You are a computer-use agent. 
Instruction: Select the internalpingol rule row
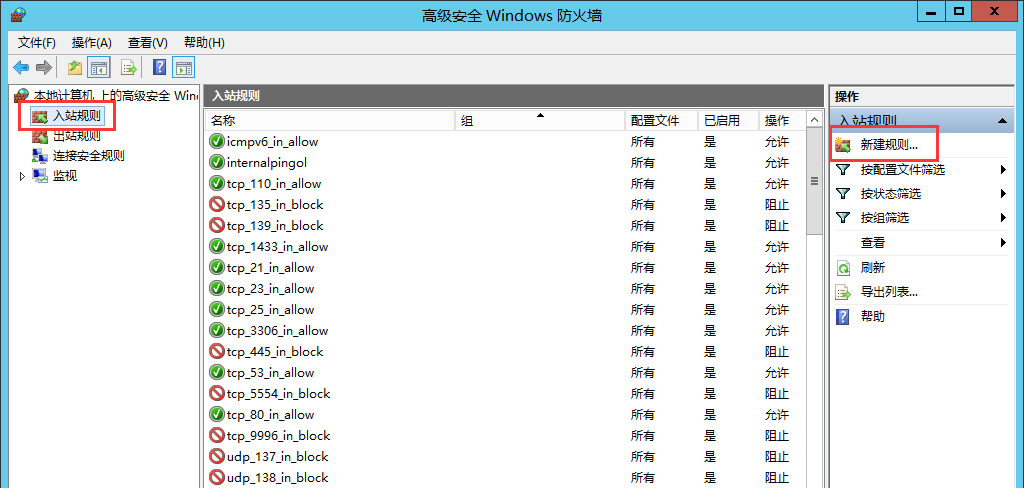[506, 163]
